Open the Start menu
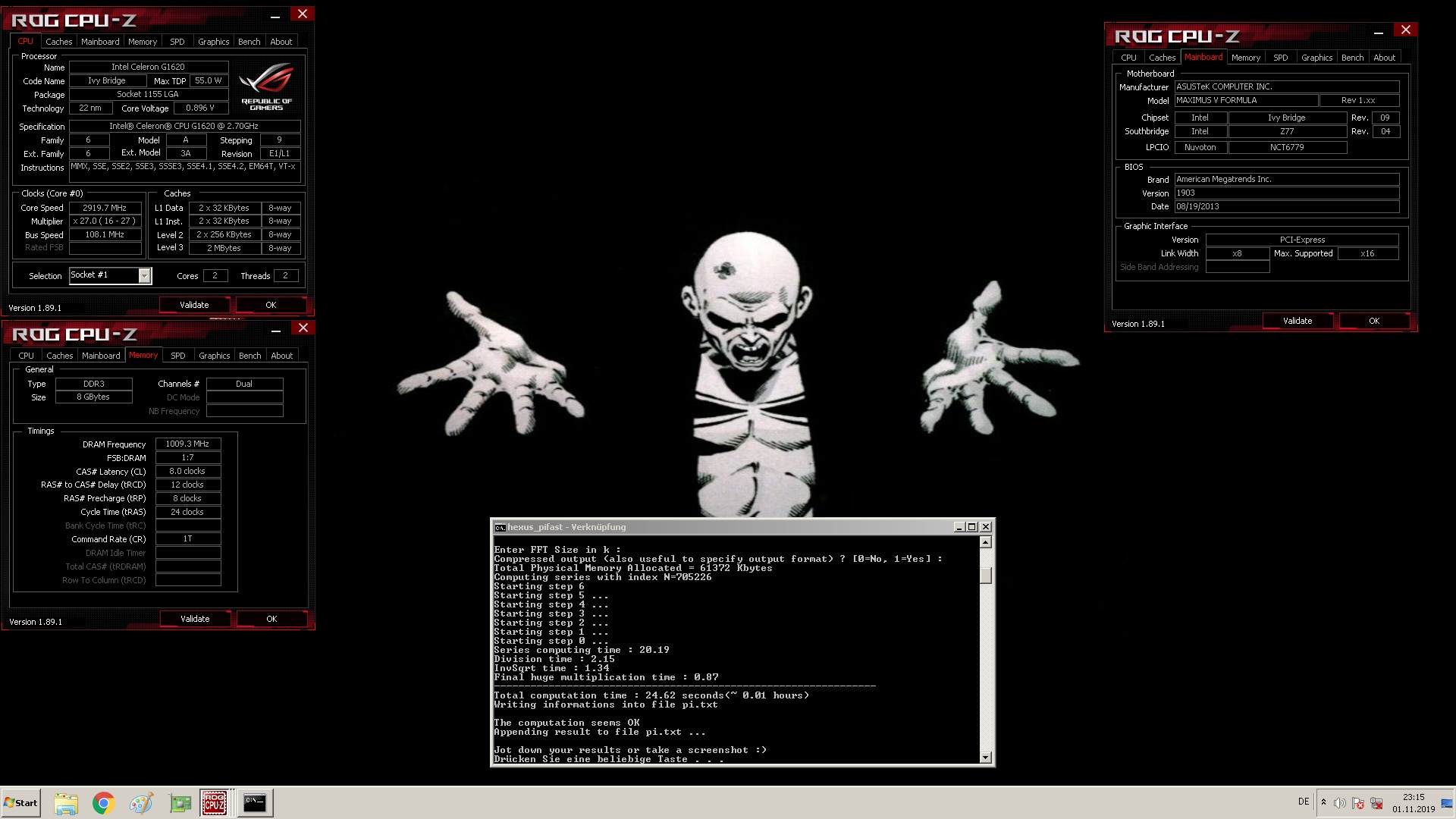 click(20, 803)
